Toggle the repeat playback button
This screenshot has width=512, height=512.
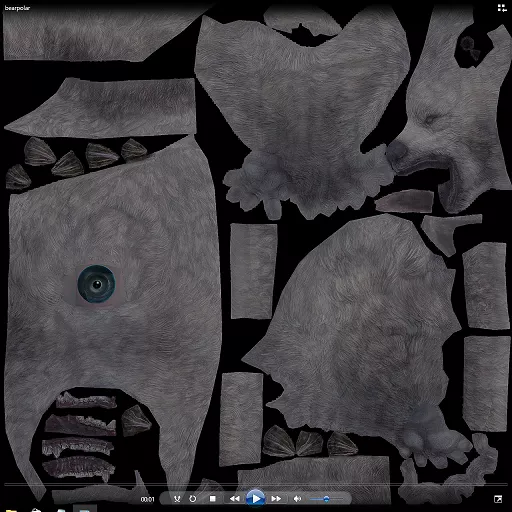(x=193, y=499)
